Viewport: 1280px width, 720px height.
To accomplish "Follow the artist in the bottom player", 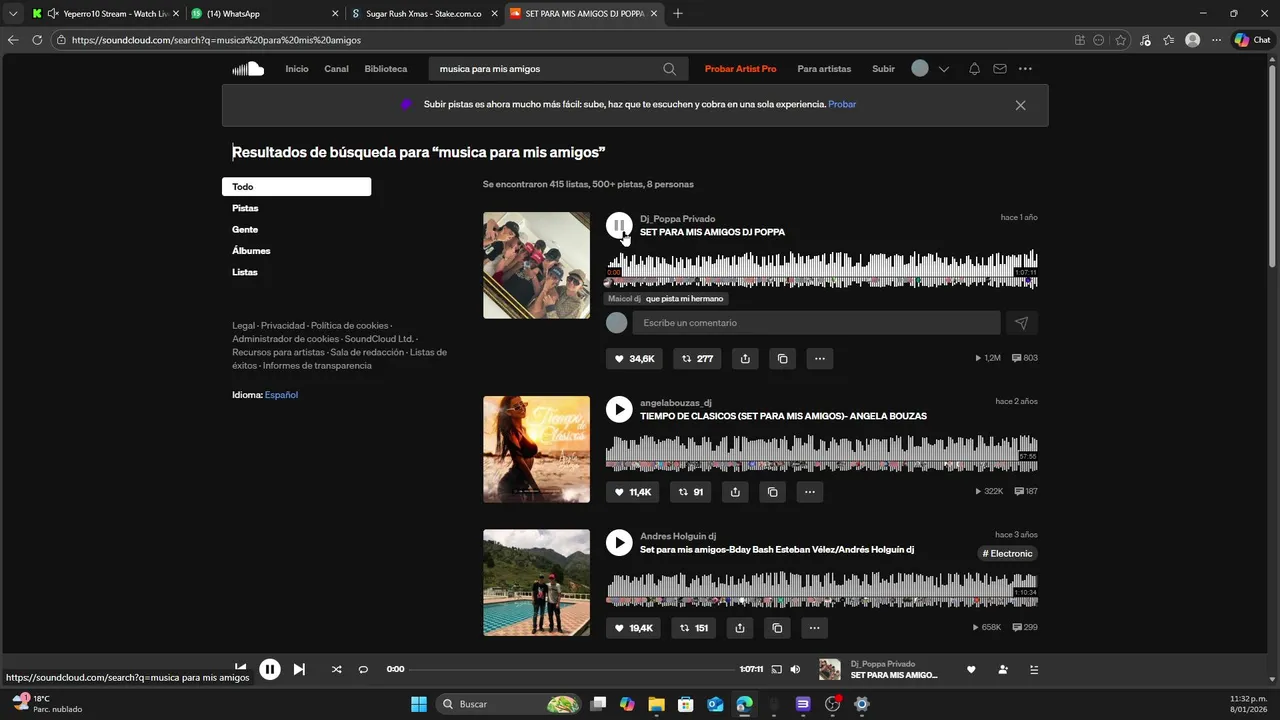I will pyautogui.click(x=1002, y=669).
